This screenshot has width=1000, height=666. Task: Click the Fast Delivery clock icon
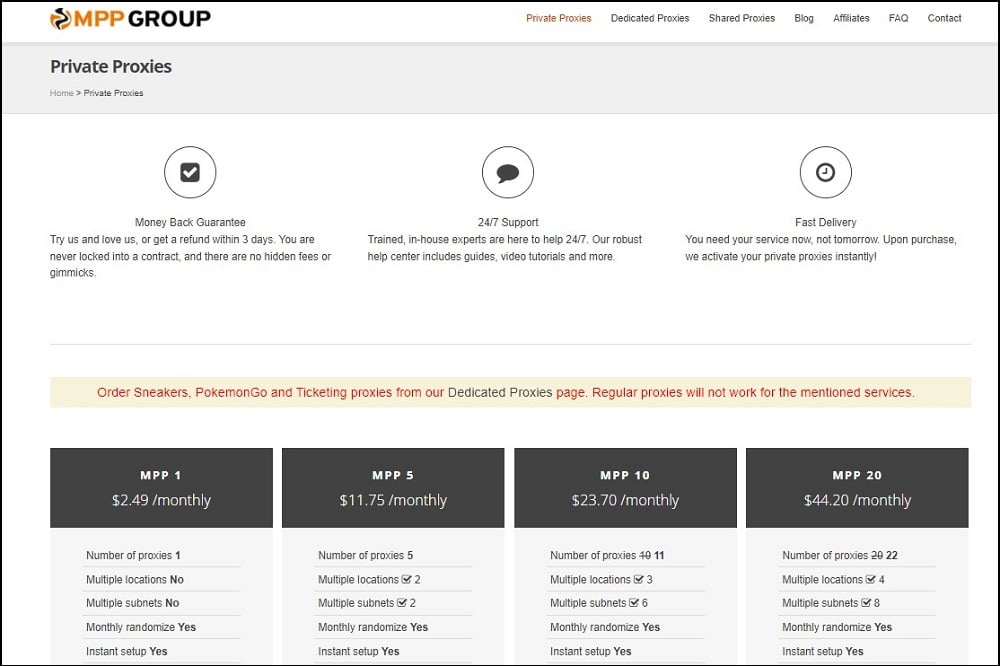coord(825,172)
